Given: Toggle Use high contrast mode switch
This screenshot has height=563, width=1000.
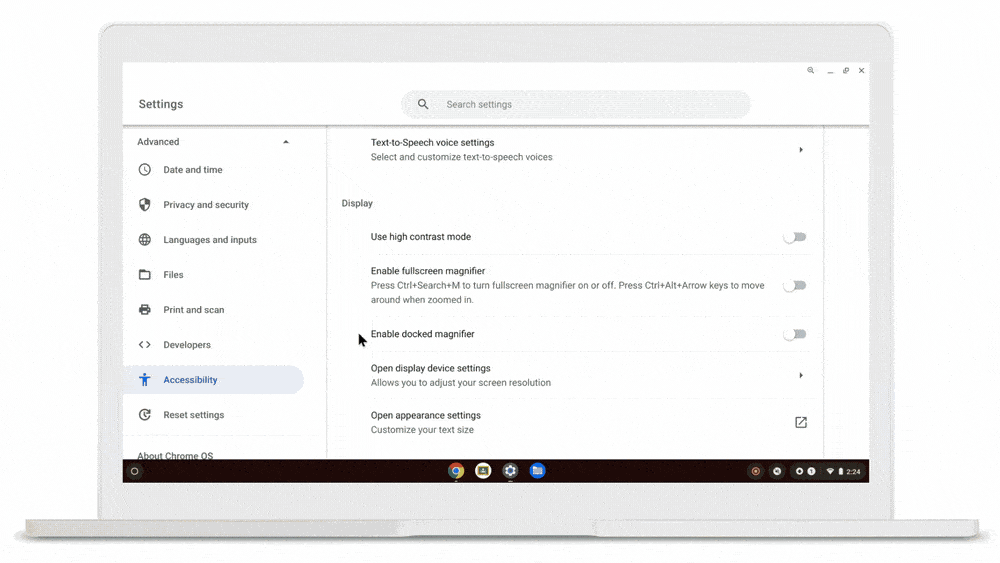Looking at the screenshot, I should coord(795,237).
